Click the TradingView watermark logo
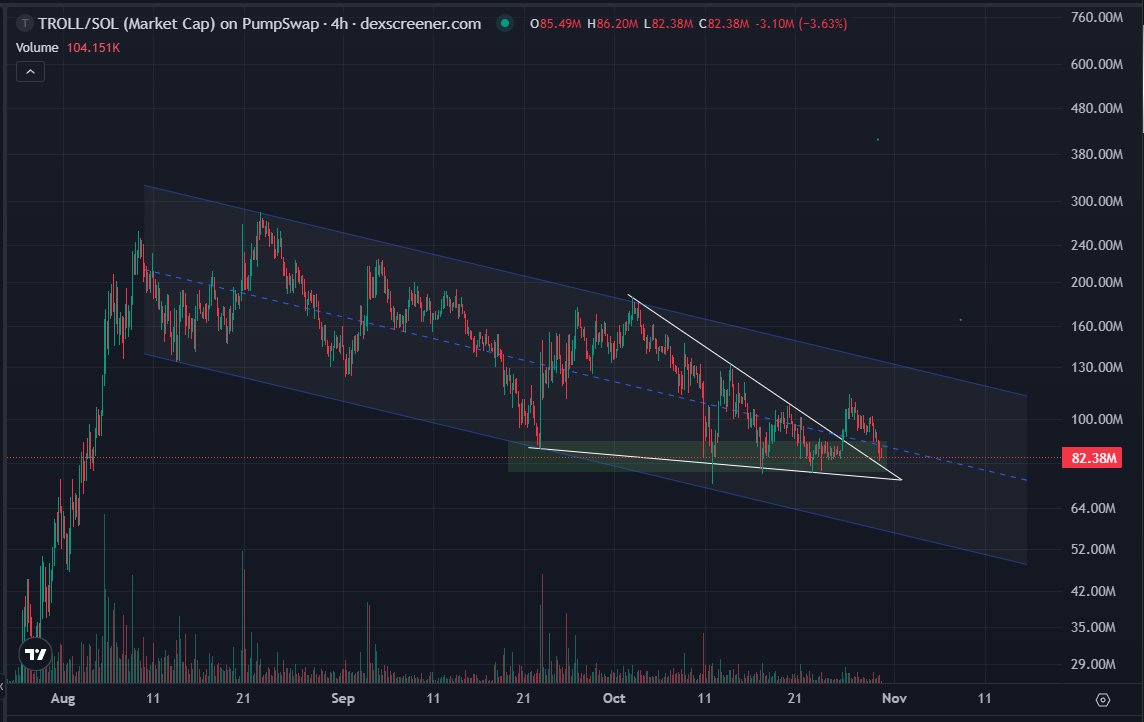Viewport: 1144px width, 722px height. pos(33,654)
